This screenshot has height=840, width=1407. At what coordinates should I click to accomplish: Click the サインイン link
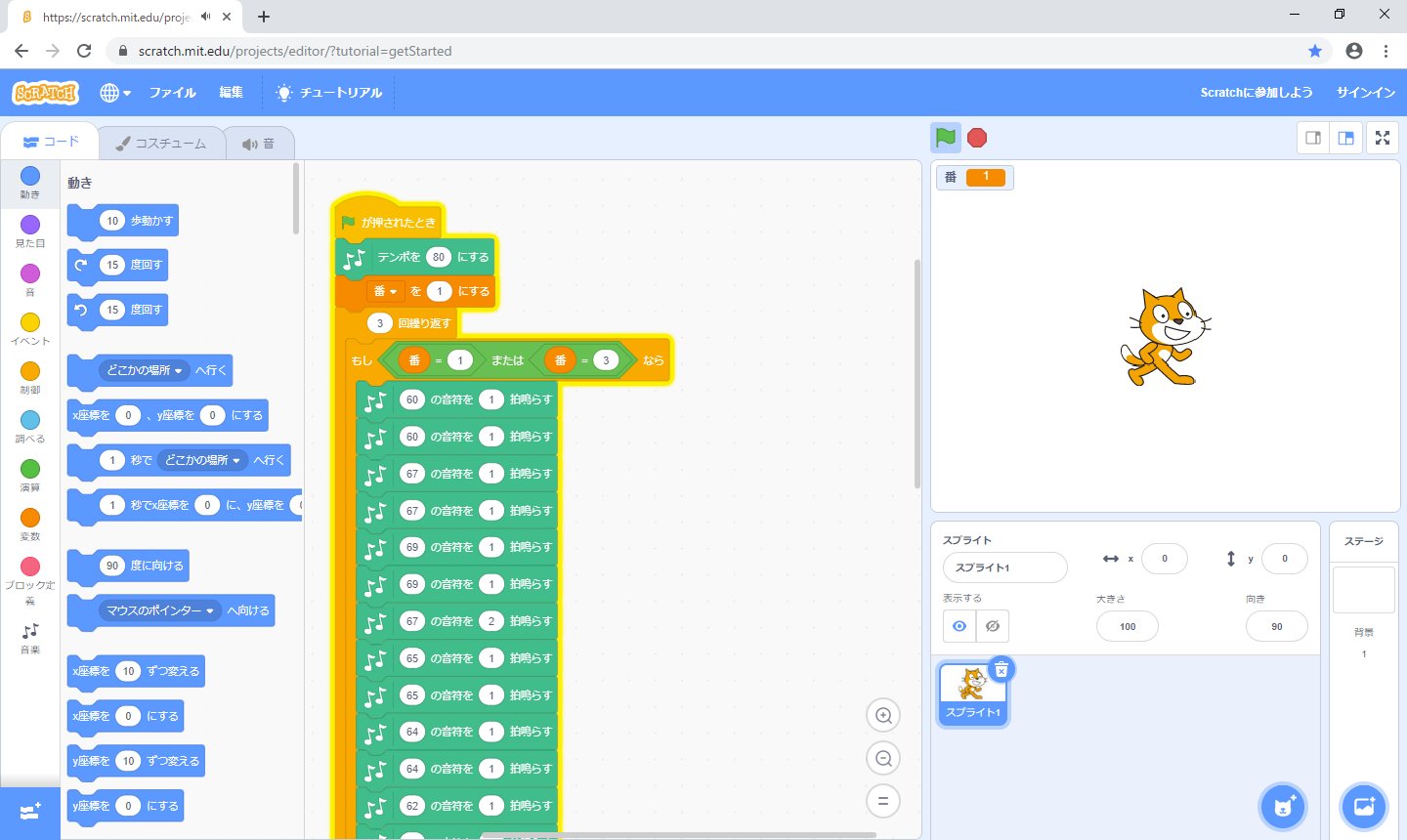(1365, 93)
